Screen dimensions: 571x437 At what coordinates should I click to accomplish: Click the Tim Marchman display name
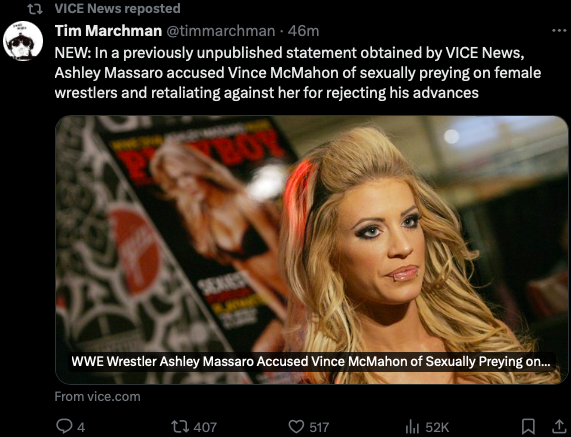click(x=108, y=31)
